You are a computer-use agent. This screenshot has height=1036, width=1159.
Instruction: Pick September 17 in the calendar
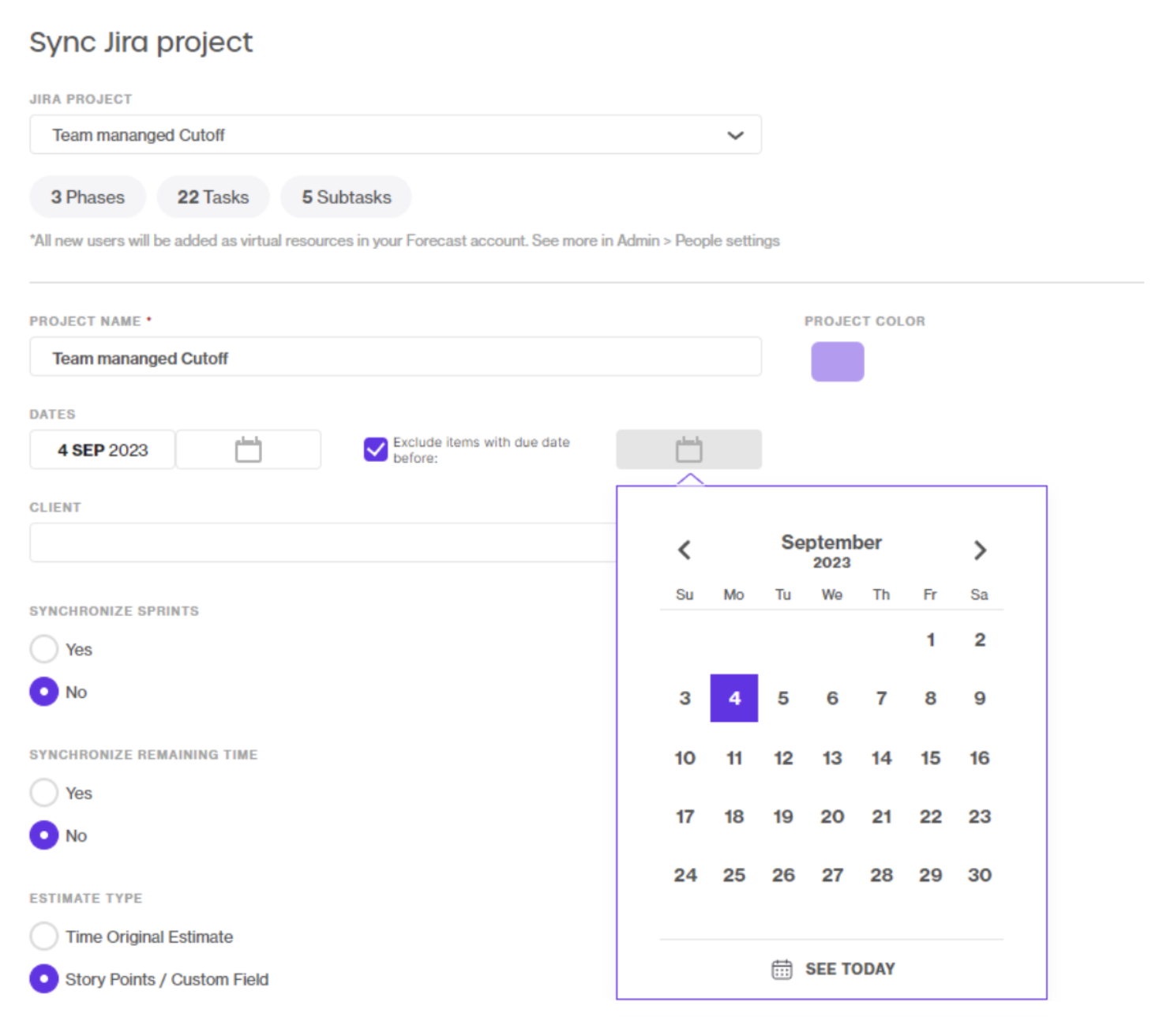point(685,816)
